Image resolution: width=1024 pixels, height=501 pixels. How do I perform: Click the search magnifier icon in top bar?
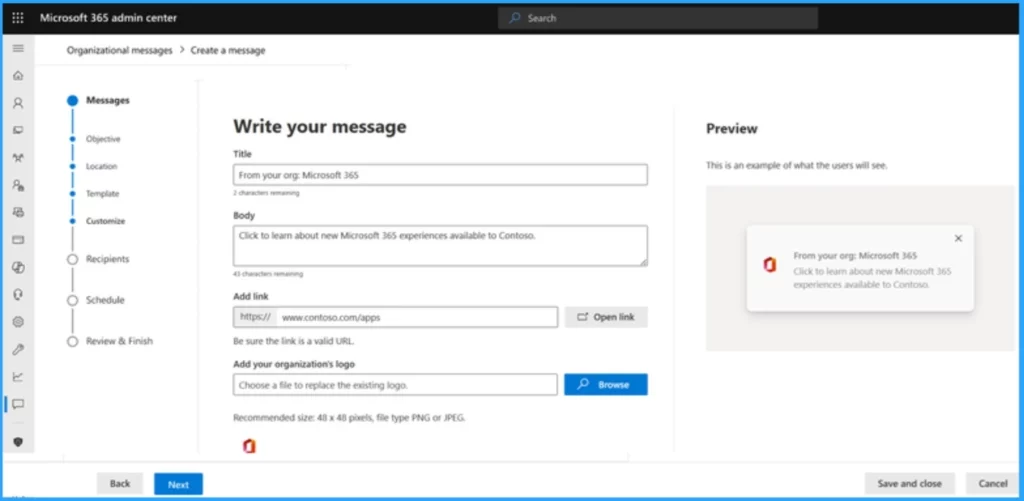point(515,18)
